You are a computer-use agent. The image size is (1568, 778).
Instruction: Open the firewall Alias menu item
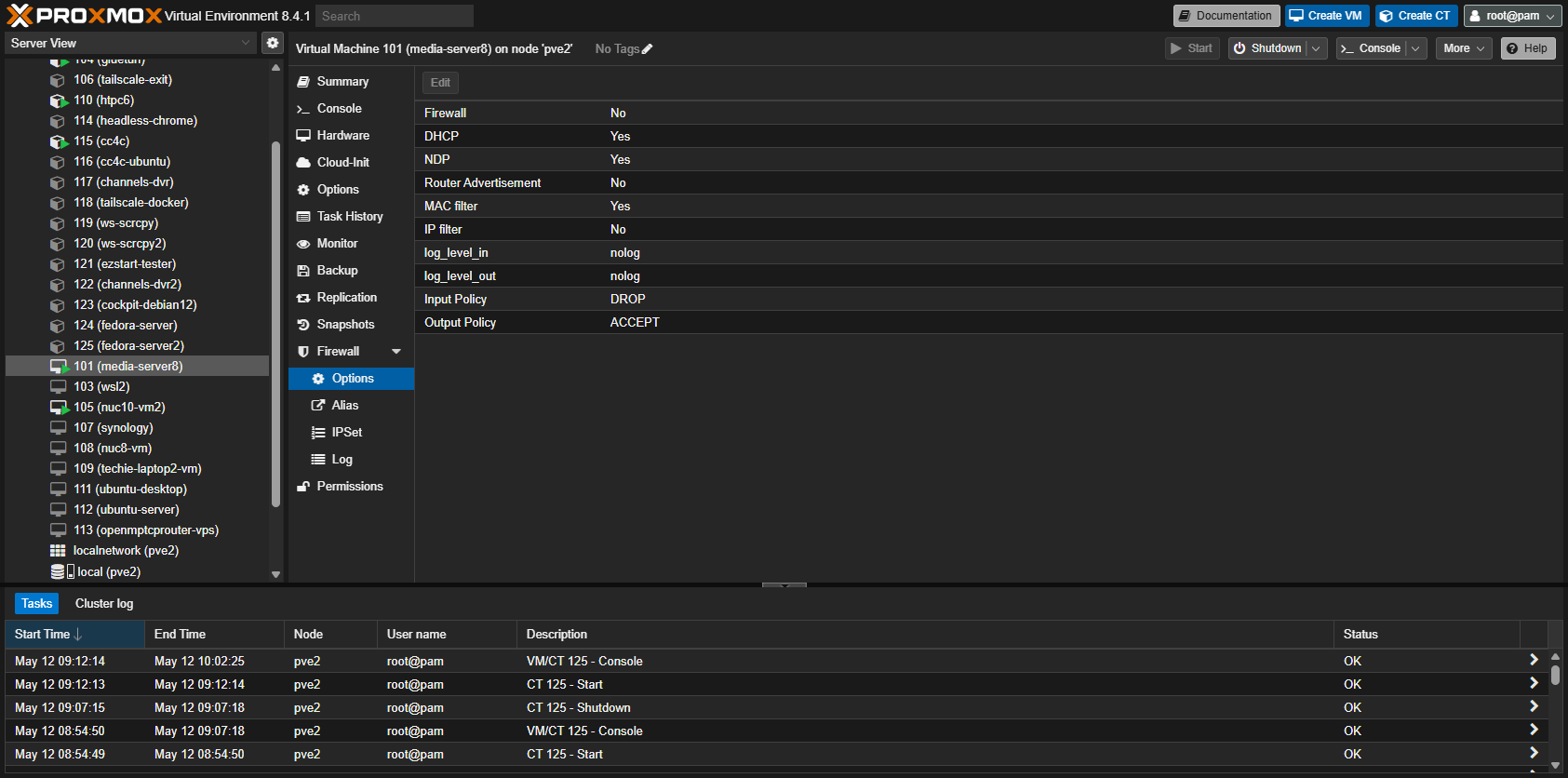coord(344,406)
